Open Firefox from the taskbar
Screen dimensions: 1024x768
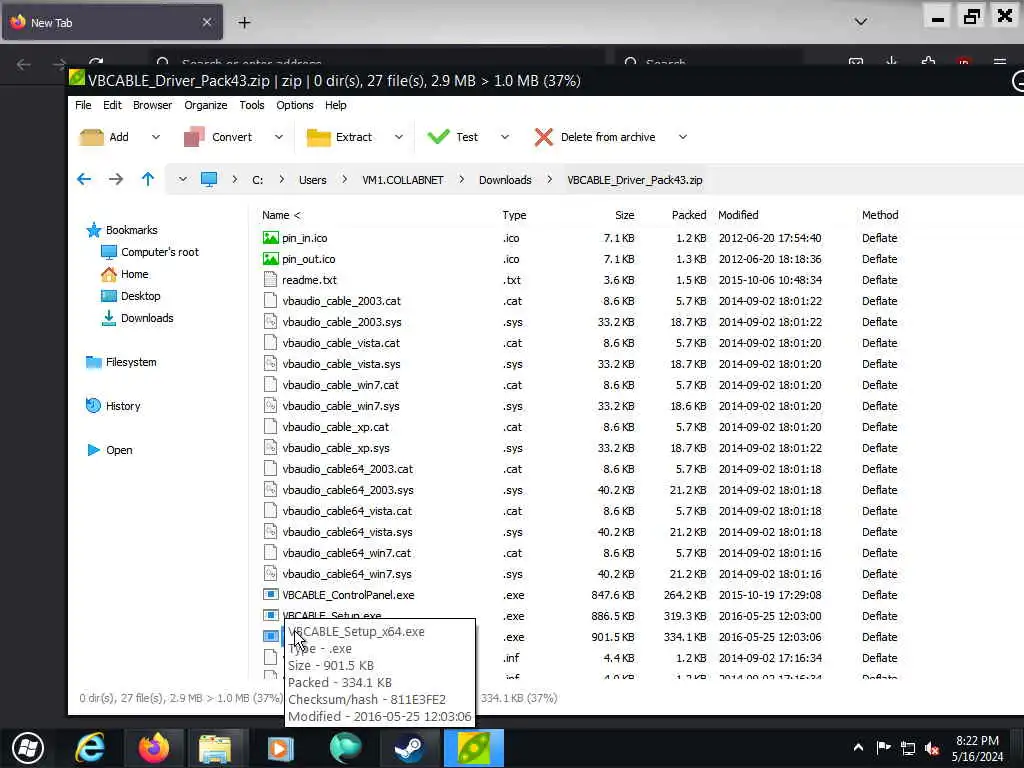tap(153, 748)
